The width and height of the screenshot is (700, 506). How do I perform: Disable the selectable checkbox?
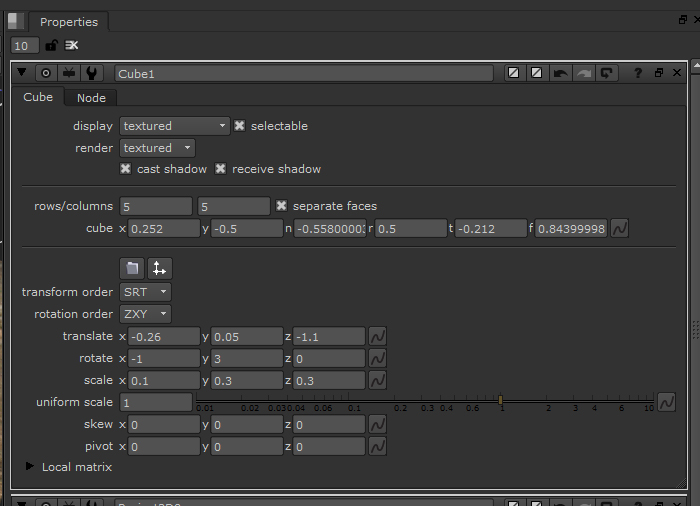[x=240, y=126]
